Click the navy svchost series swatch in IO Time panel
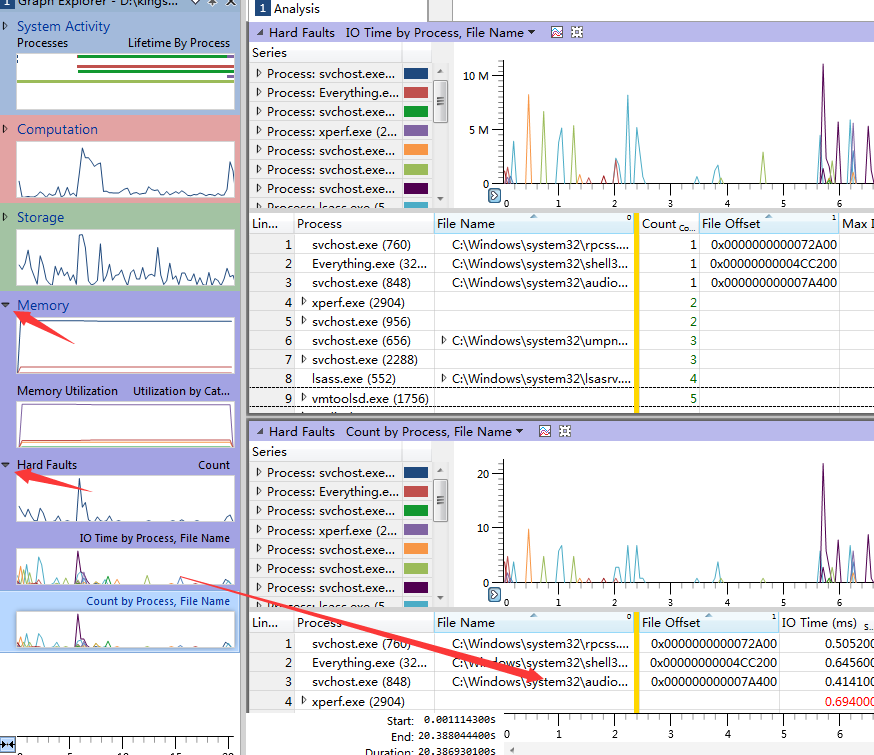 416,74
